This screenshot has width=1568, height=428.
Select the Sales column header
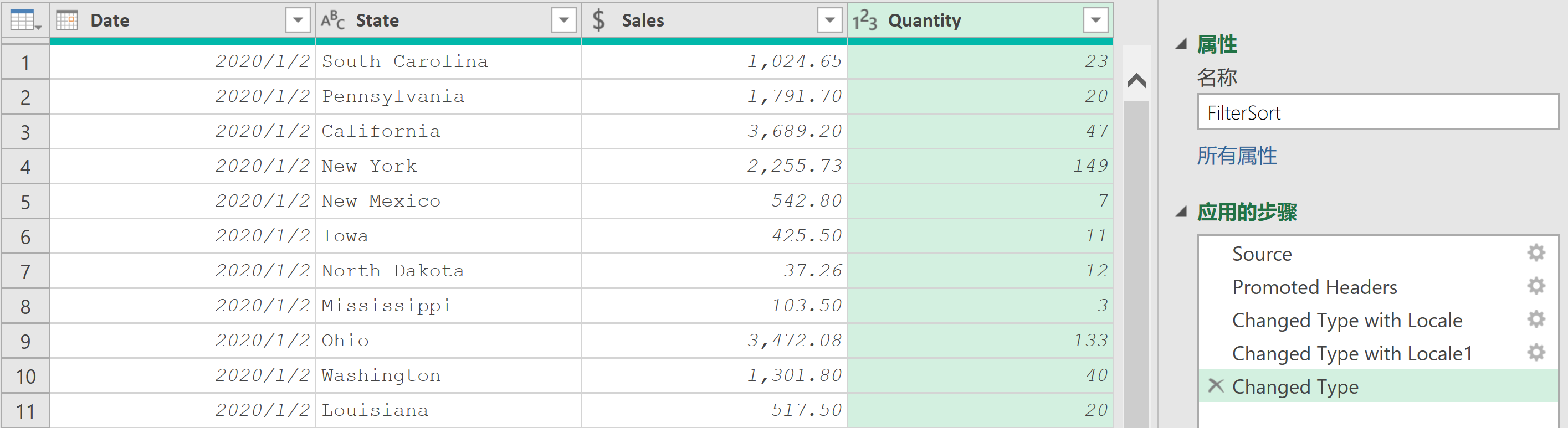click(714, 20)
